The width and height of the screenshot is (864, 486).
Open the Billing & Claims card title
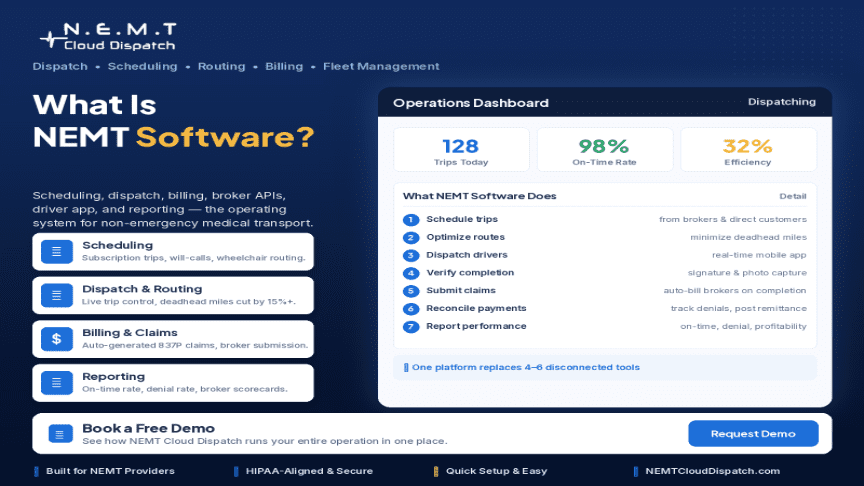(x=129, y=332)
